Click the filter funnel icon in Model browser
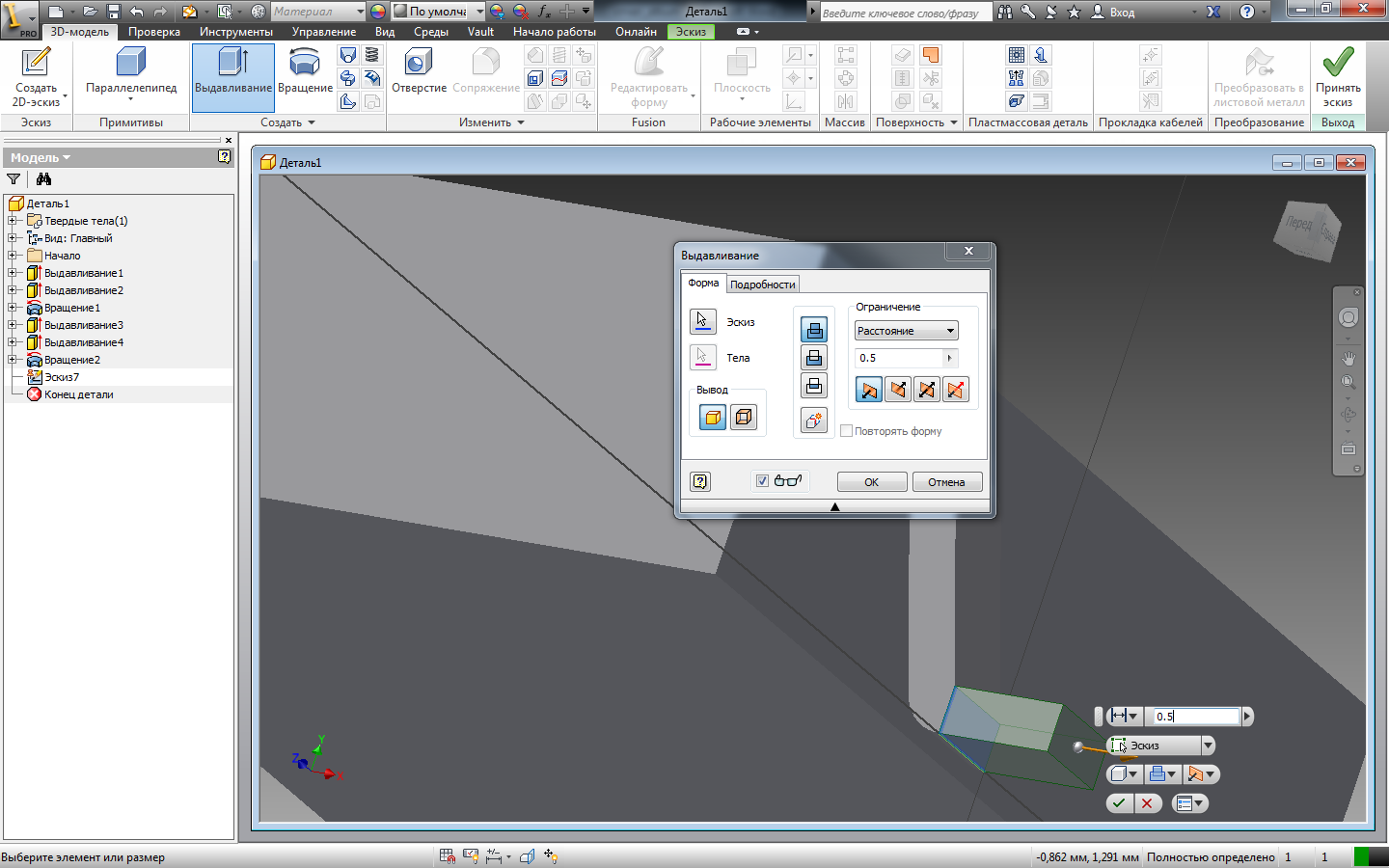The image size is (1389, 868). (14, 179)
